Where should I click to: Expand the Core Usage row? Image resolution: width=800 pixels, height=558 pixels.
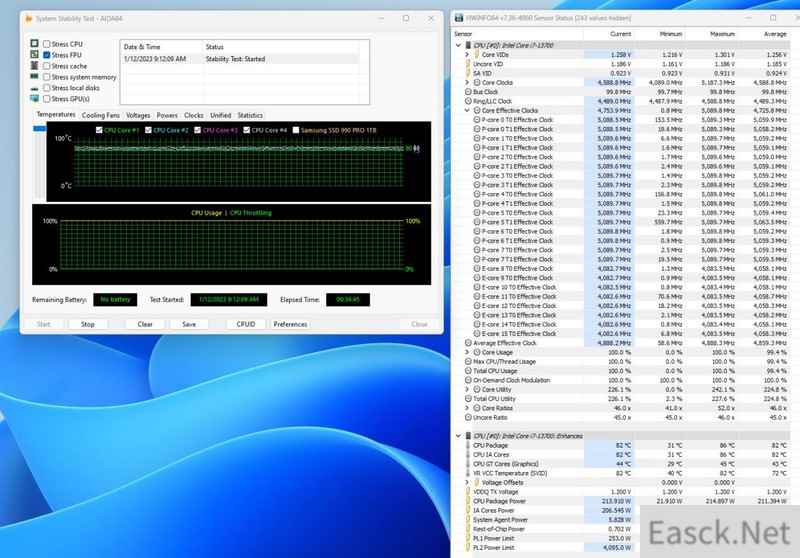click(467, 352)
